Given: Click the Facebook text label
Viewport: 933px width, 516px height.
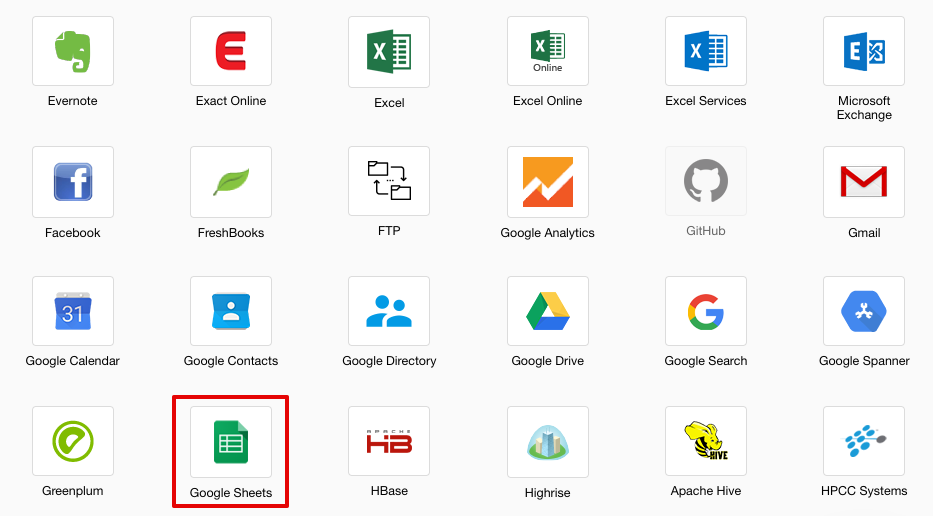Looking at the screenshot, I should 73,233.
